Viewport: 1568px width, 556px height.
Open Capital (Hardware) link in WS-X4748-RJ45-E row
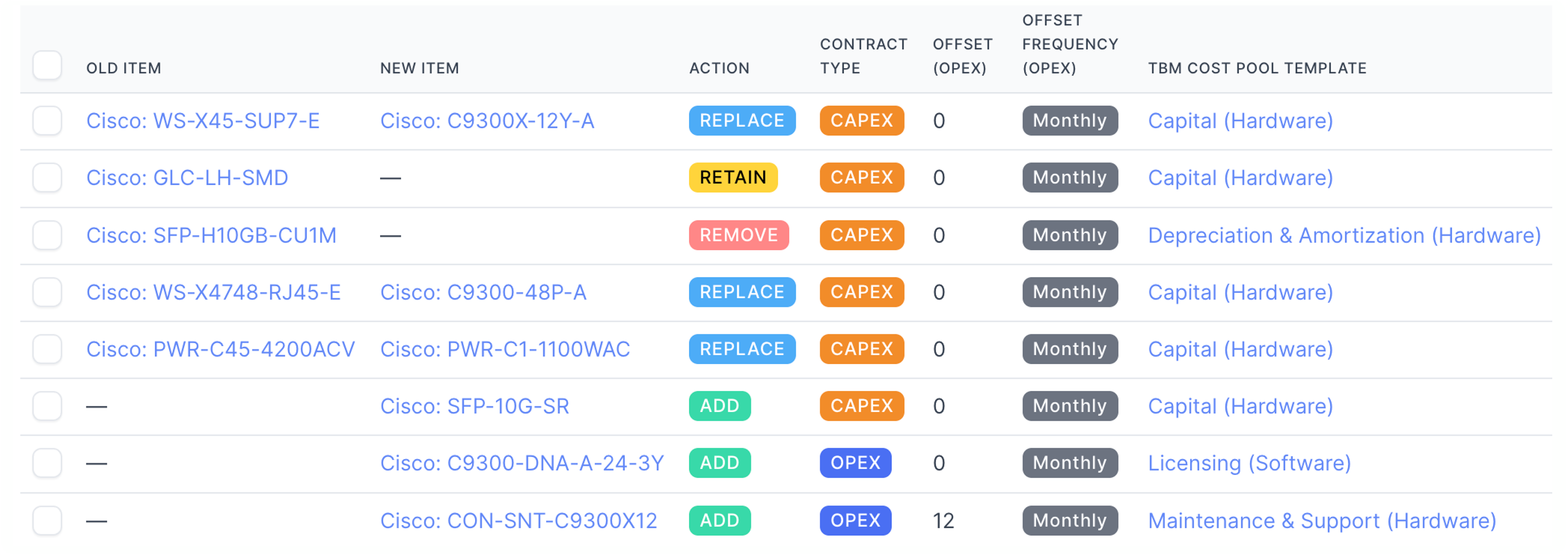click(x=1240, y=292)
